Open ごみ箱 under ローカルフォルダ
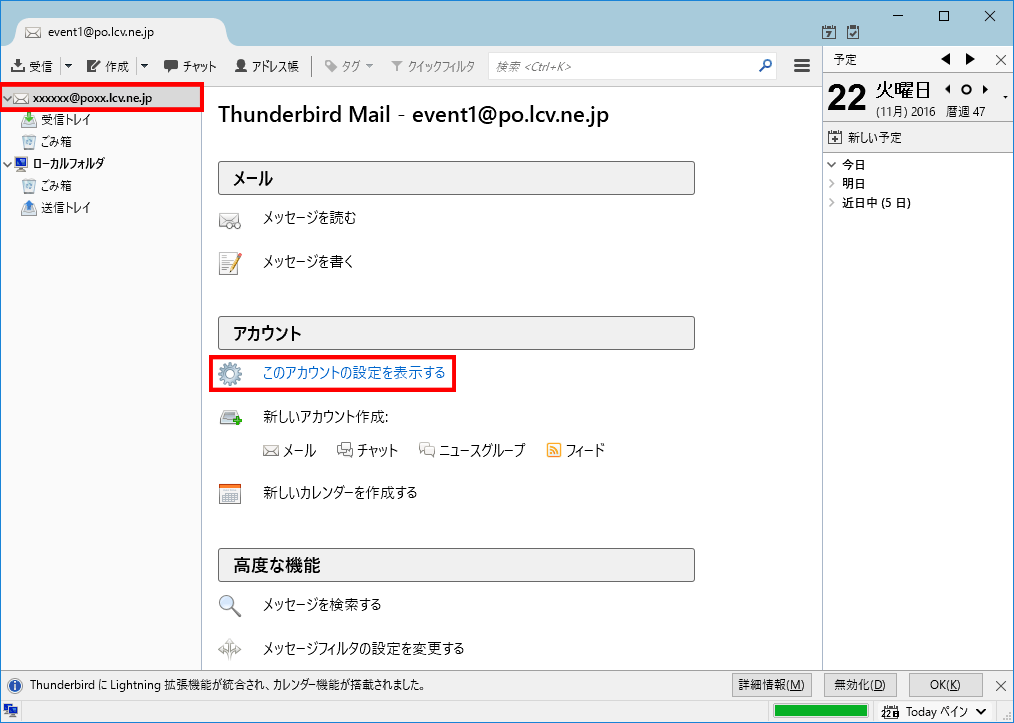This screenshot has width=1014, height=723. (x=56, y=186)
